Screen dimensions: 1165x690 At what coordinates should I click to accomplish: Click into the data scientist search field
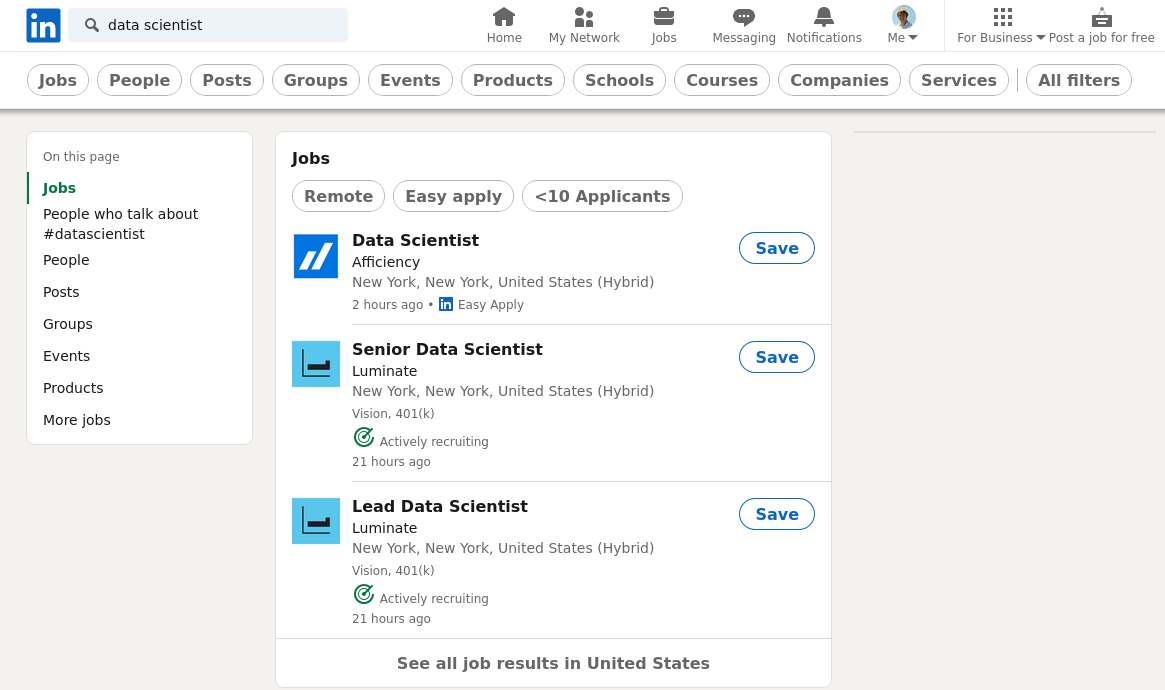(208, 25)
